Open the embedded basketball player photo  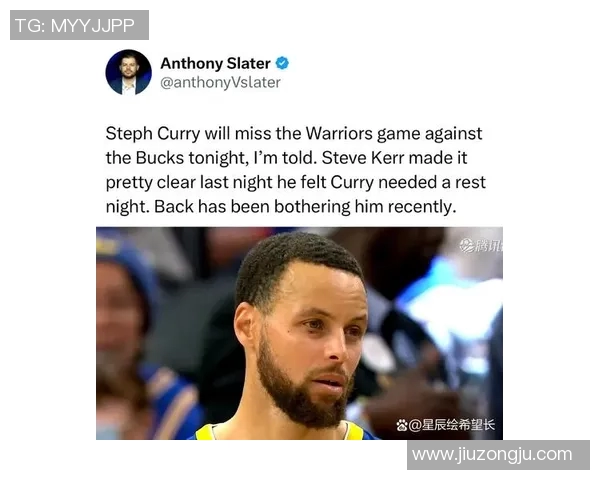(x=299, y=333)
